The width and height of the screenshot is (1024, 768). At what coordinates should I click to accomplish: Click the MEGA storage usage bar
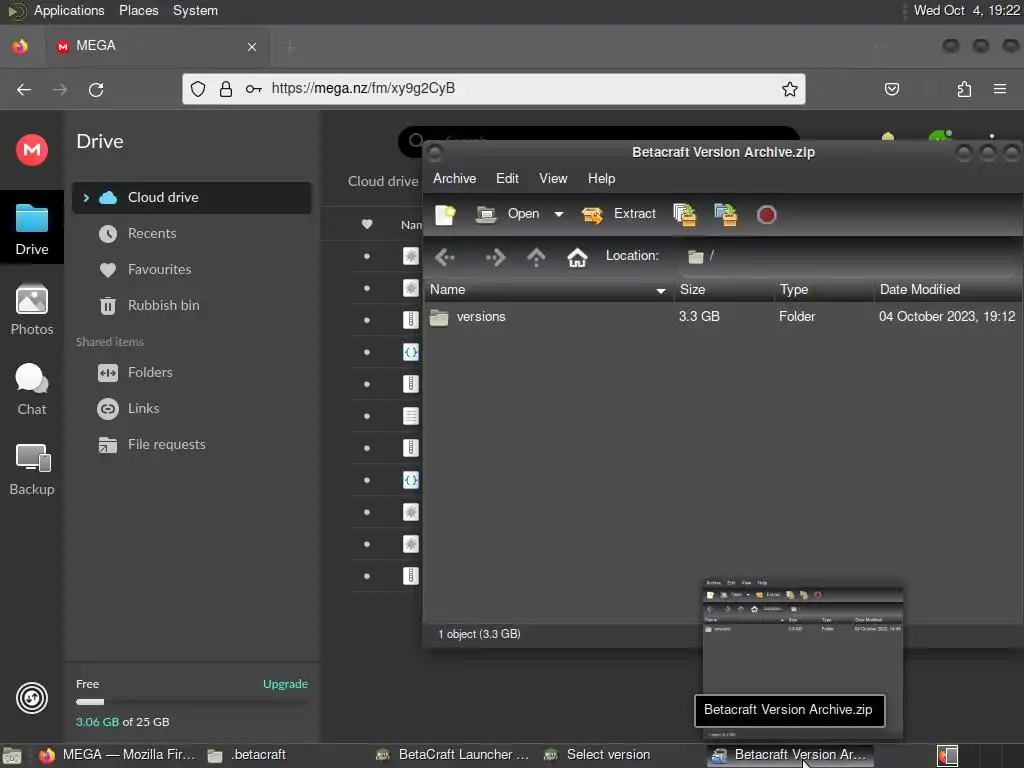(x=191, y=702)
